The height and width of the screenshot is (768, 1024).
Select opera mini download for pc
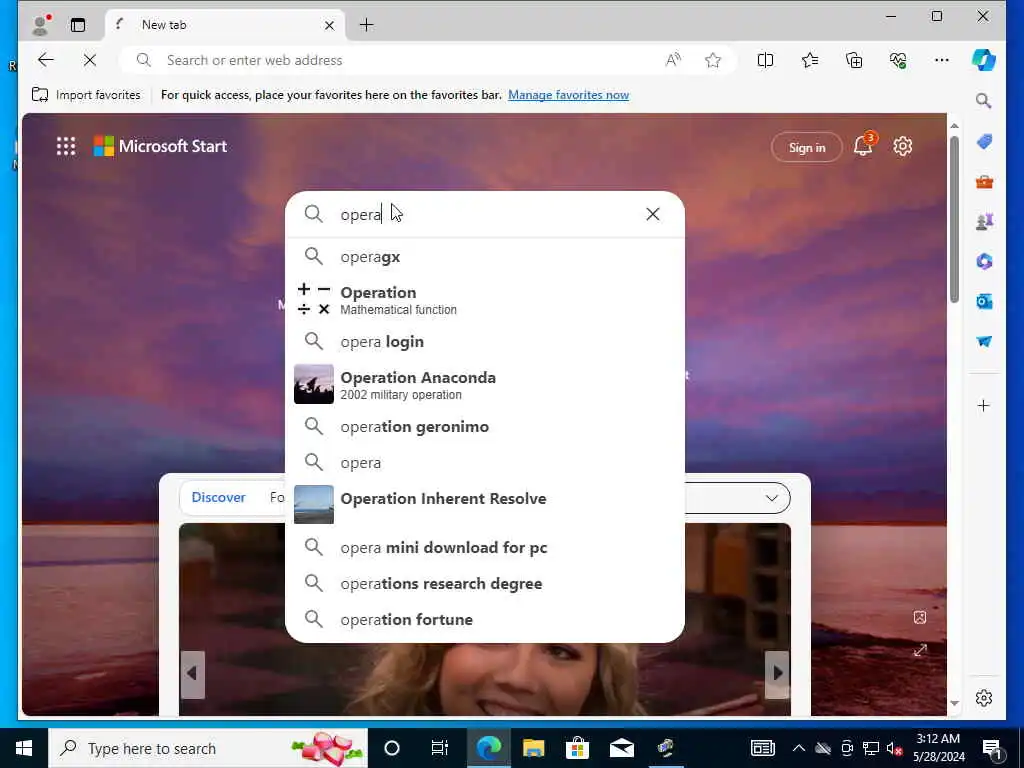(x=485, y=547)
